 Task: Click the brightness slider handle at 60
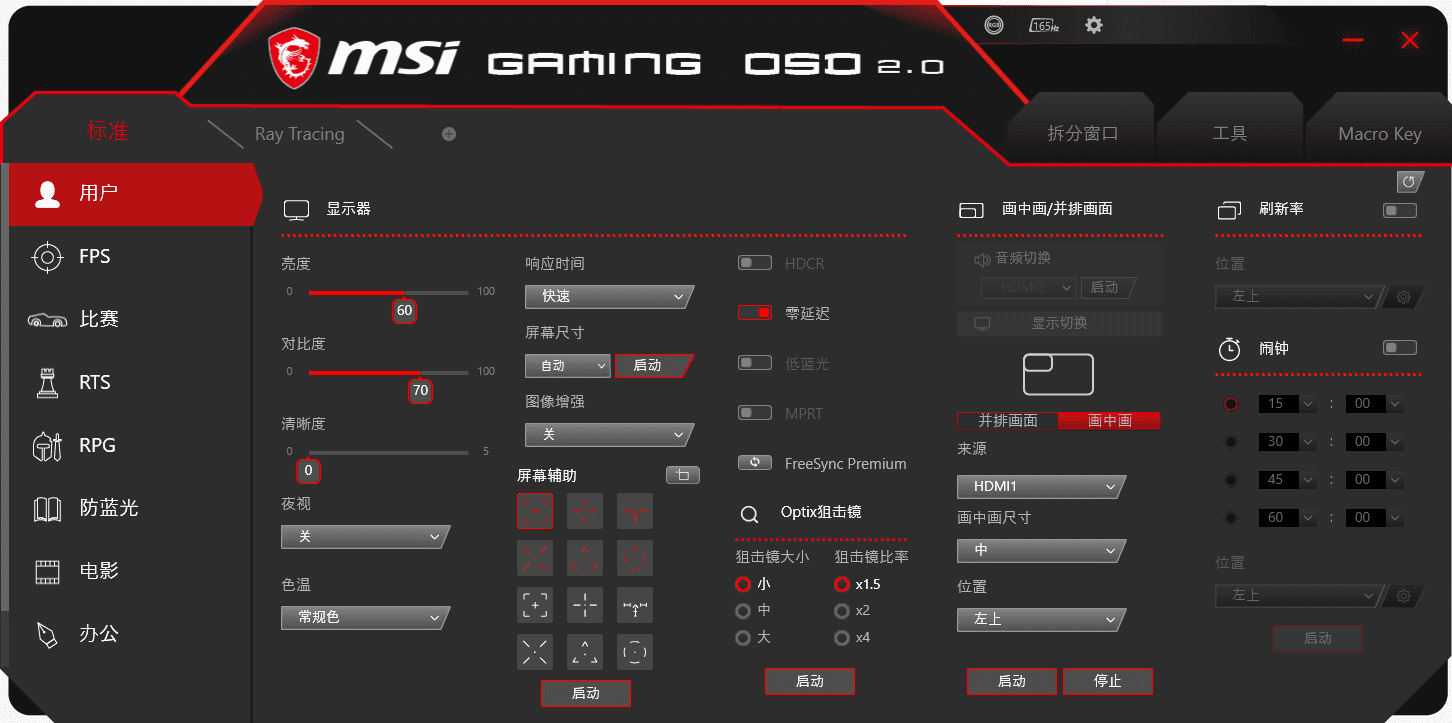404,310
